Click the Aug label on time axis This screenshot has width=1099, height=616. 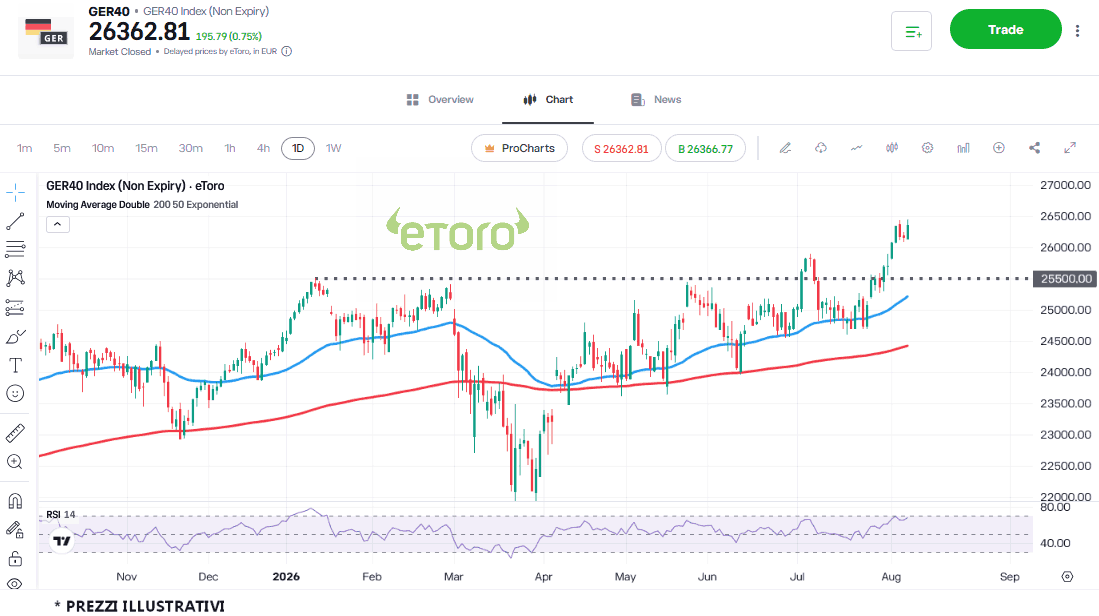click(891, 577)
